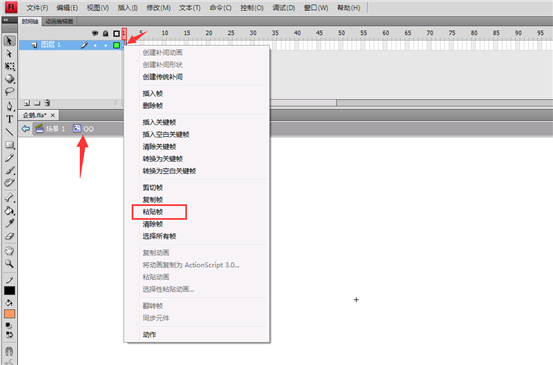
Task: Toggle show/hide all layers eye icon
Action: [x=95, y=34]
